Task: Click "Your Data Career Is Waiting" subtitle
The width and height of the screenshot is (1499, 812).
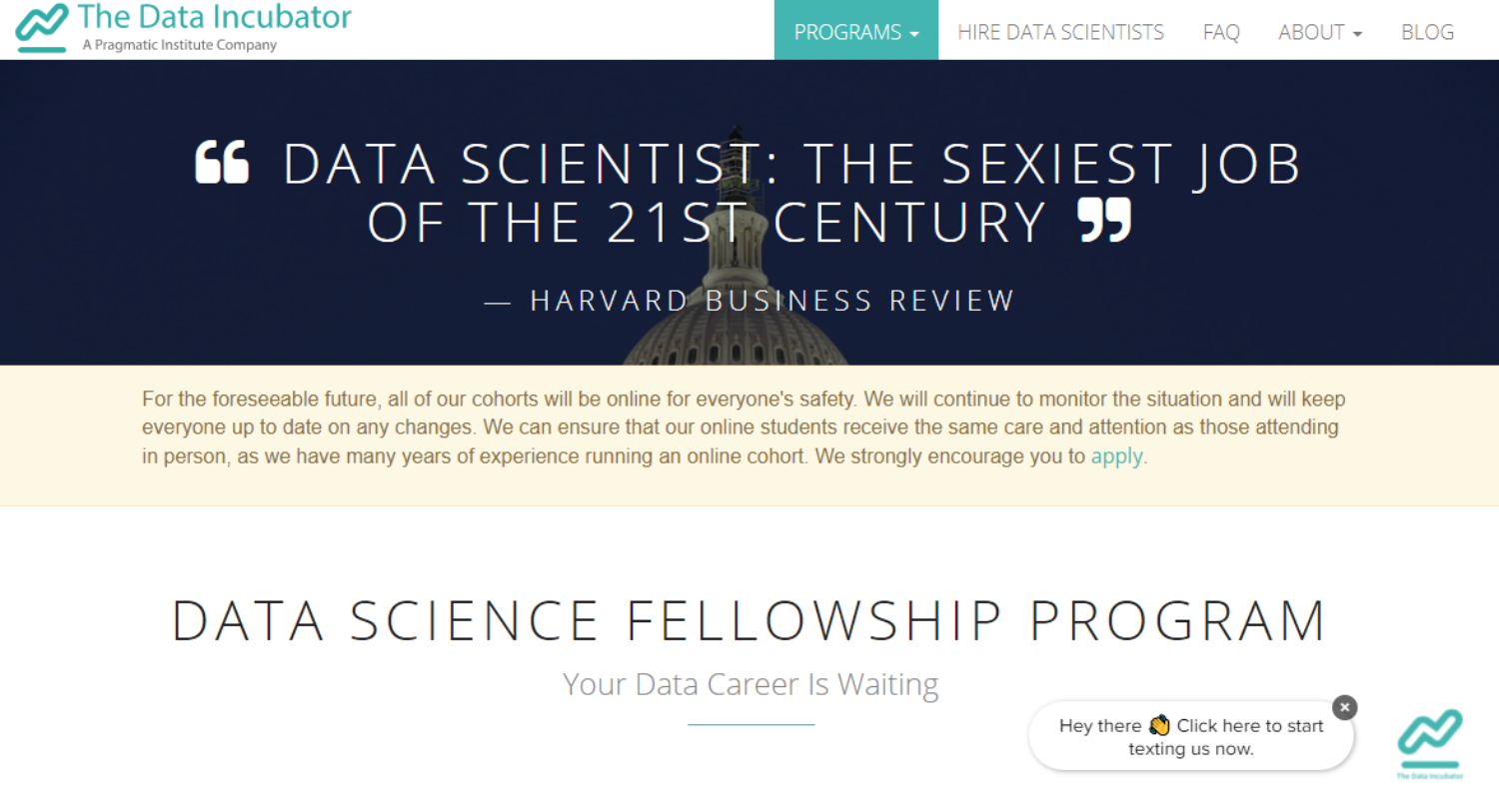Action: click(x=750, y=684)
